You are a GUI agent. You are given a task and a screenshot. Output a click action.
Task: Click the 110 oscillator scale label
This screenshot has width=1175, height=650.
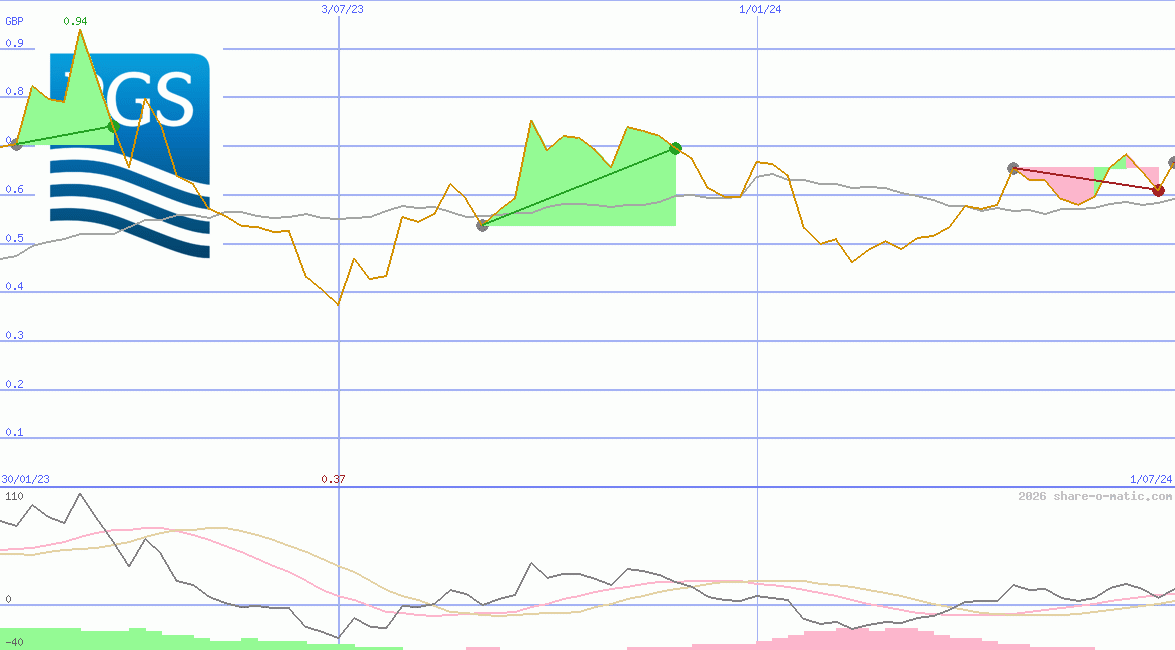click(14, 496)
